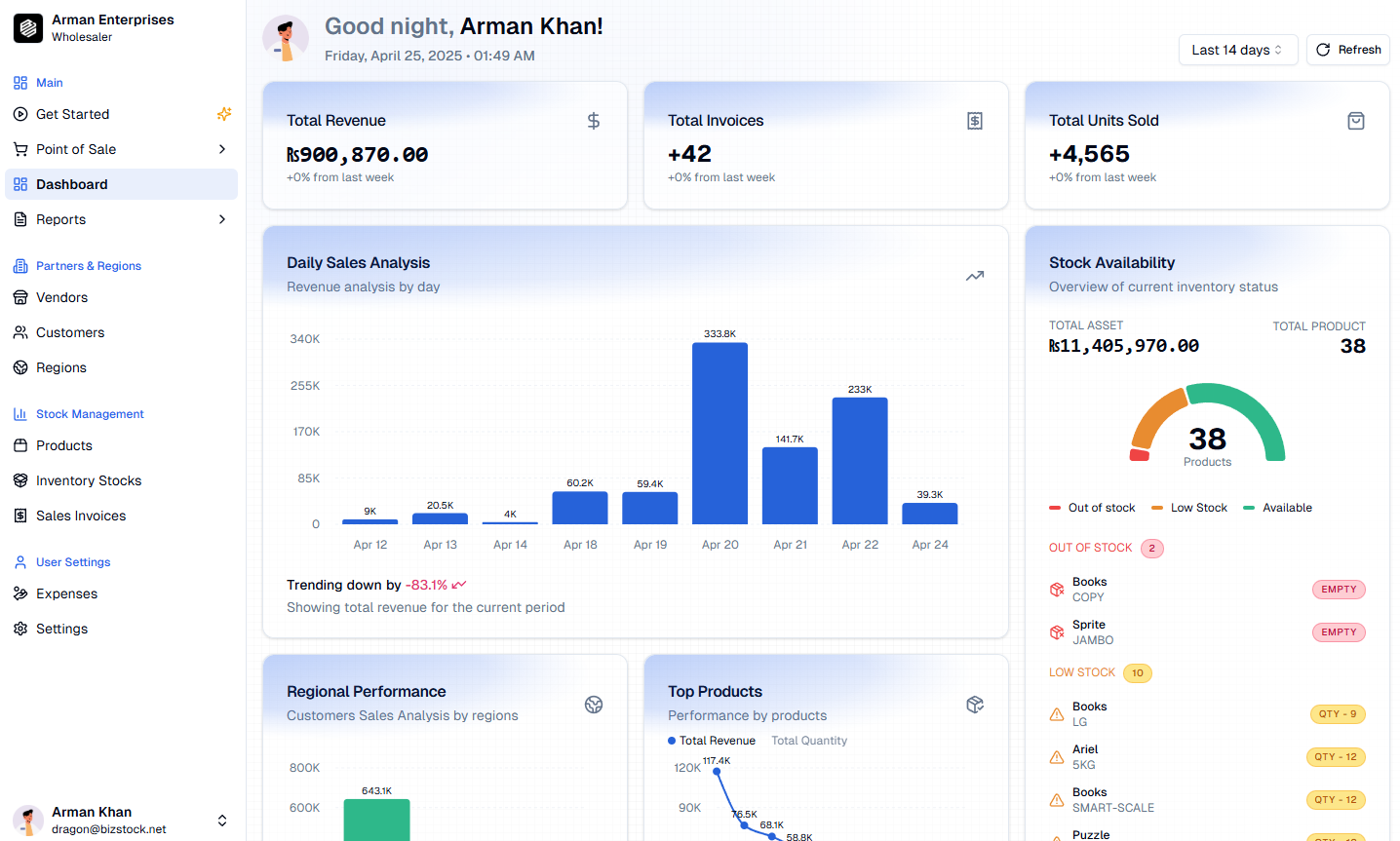Viewport: 1400px width, 841px height.
Task: Click the greeting avatar beside Good night
Action: pyautogui.click(x=286, y=39)
